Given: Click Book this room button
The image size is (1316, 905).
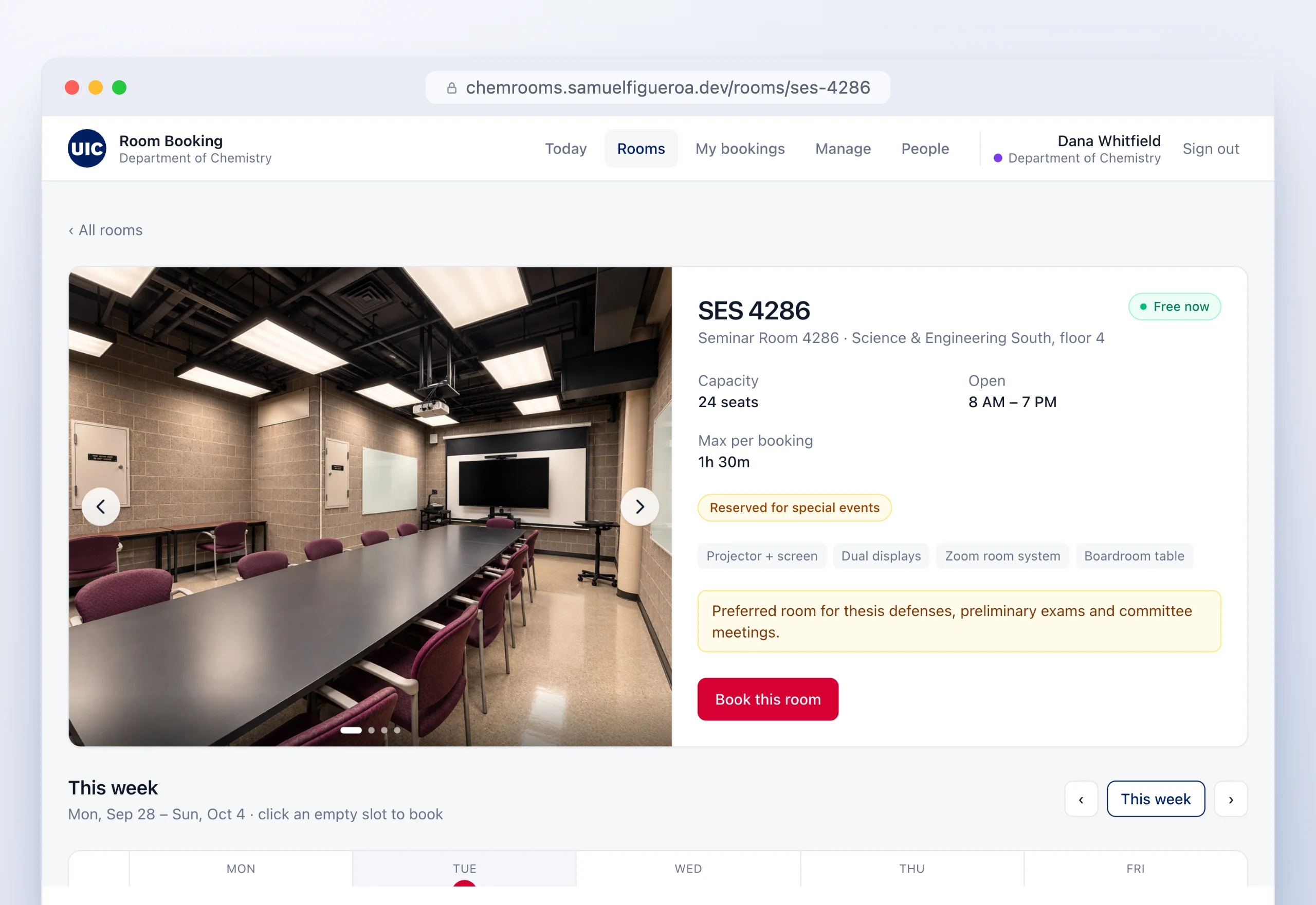Looking at the screenshot, I should point(767,699).
